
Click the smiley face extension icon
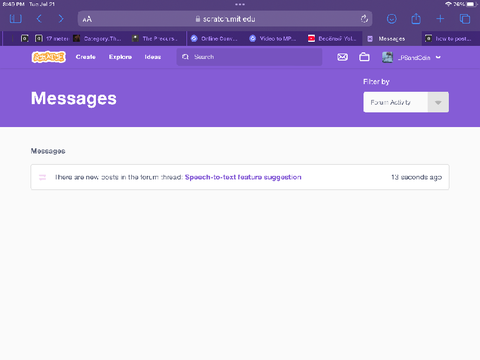[392, 19]
